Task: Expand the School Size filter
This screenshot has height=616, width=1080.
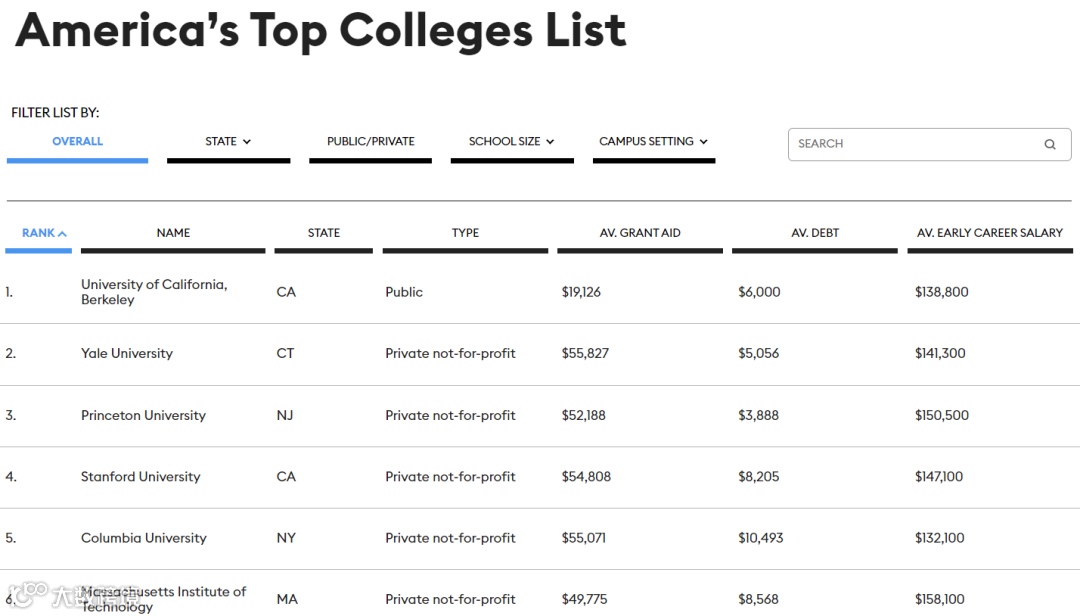Action: 511,142
